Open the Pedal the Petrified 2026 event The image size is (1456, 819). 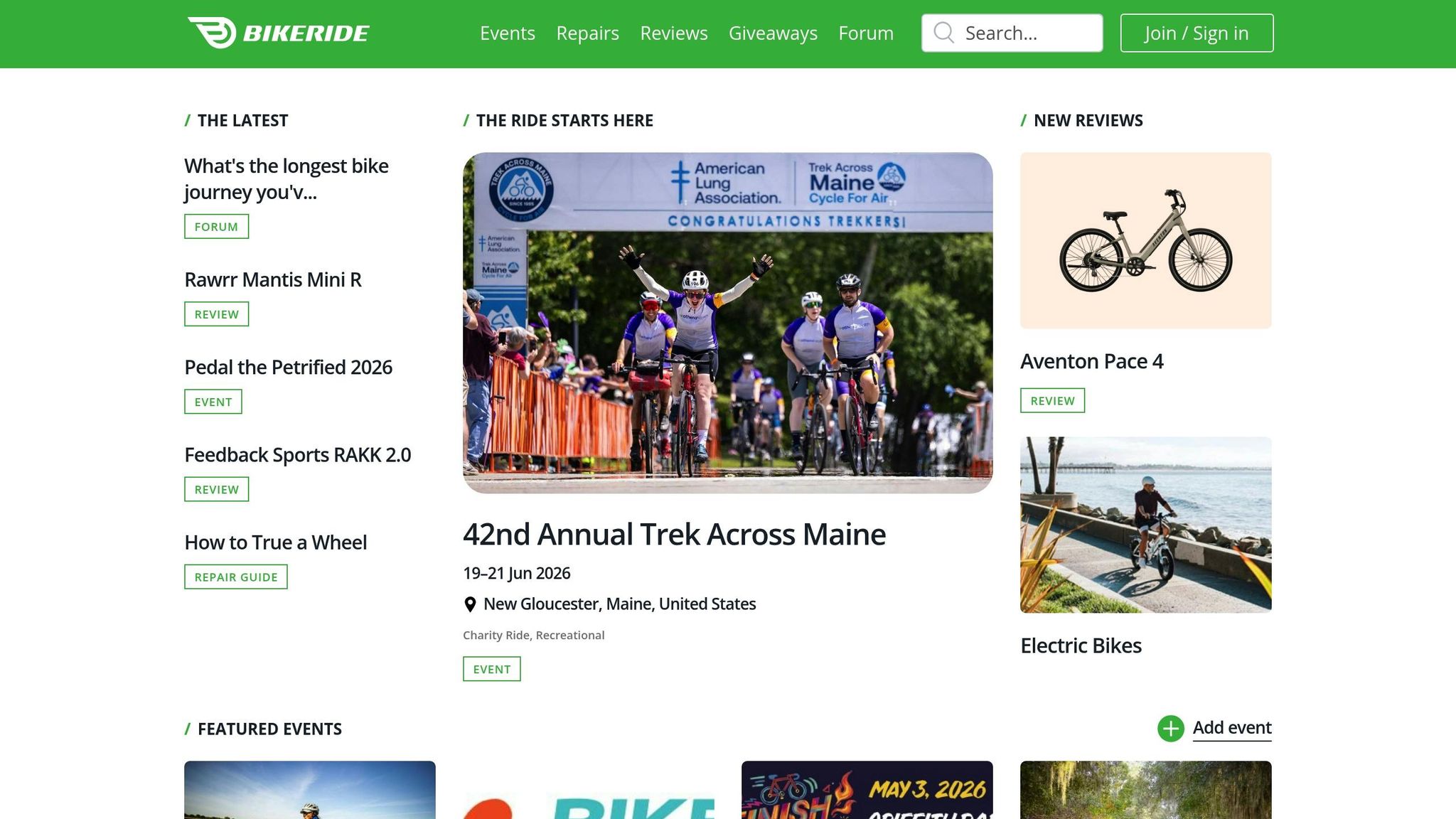288,367
